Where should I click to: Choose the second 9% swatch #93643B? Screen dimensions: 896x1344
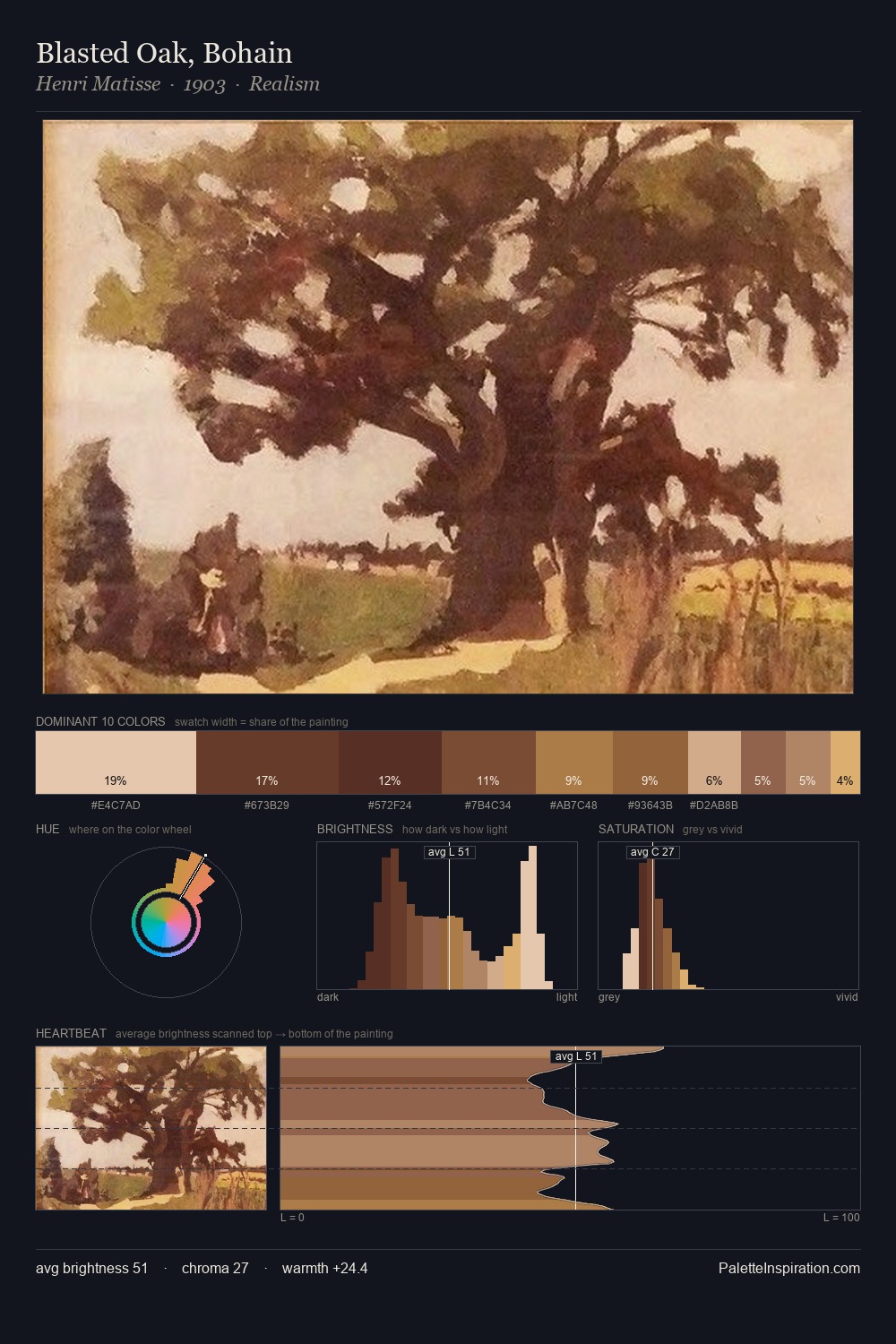click(x=650, y=762)
